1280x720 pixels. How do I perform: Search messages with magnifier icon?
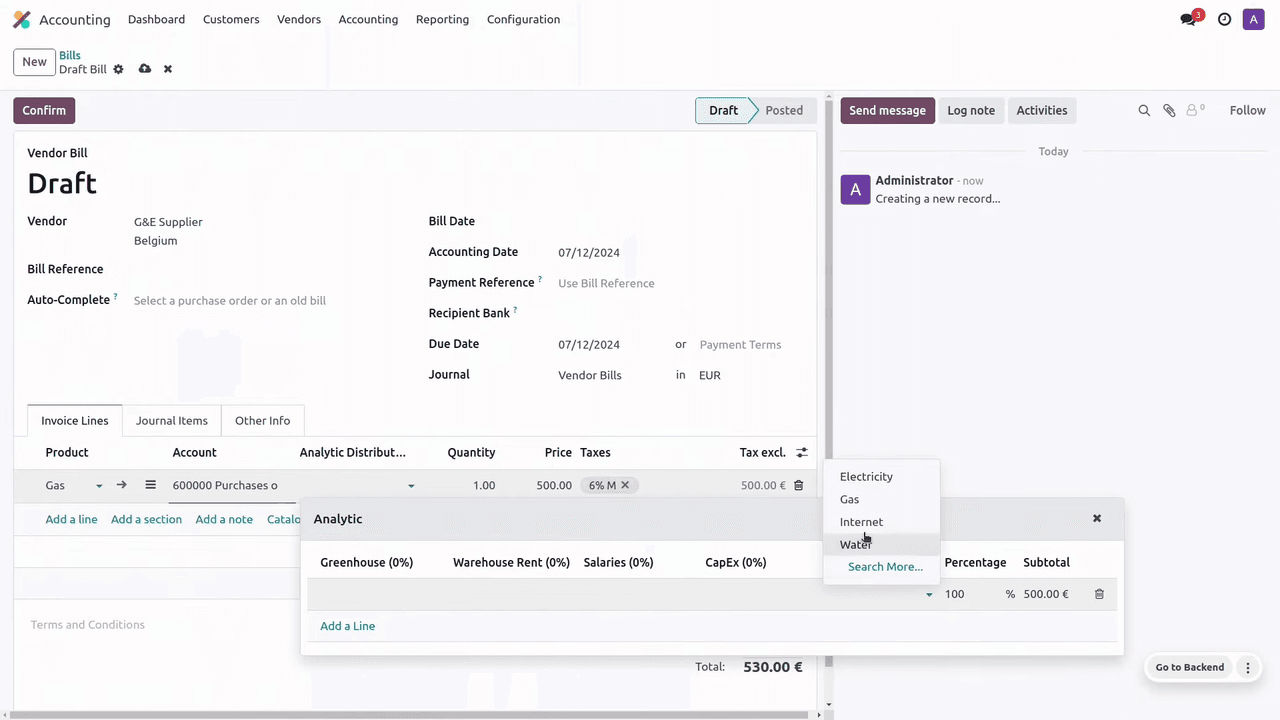click(x=1144, y=111)
